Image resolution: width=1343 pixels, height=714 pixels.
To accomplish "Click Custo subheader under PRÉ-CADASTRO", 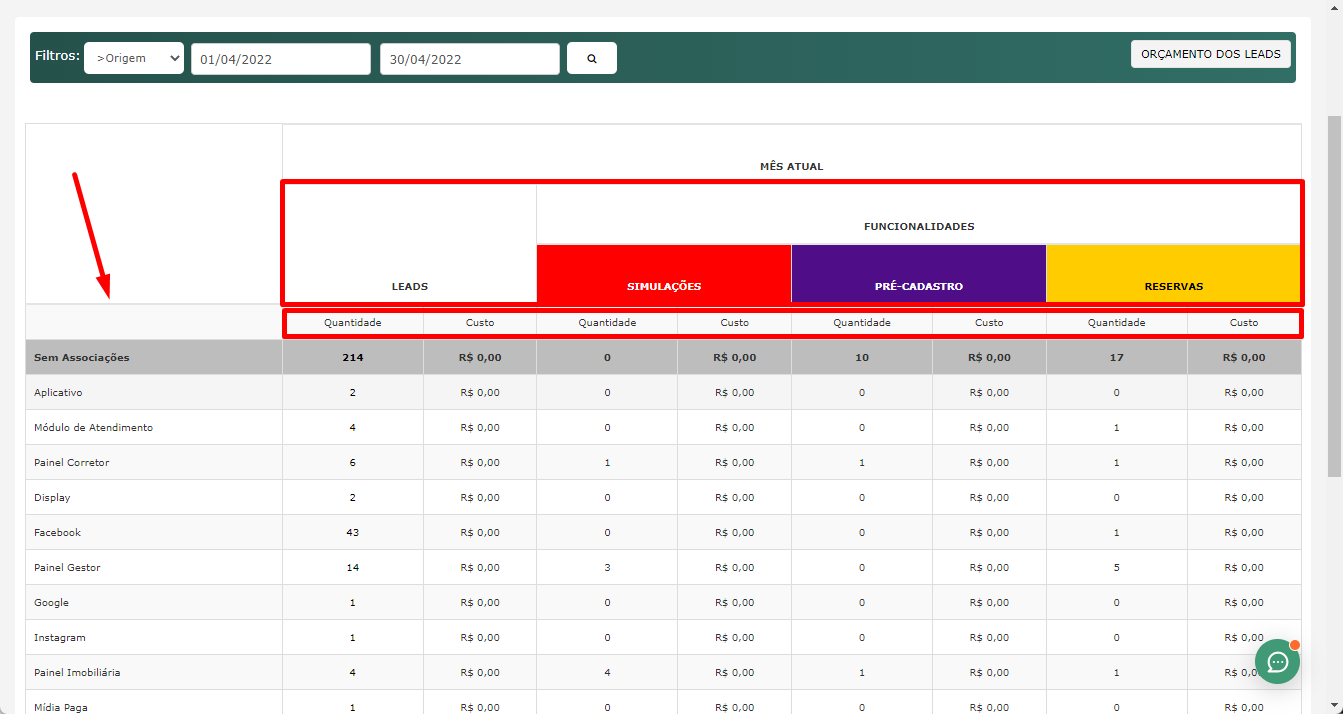I will pos(989,322).
